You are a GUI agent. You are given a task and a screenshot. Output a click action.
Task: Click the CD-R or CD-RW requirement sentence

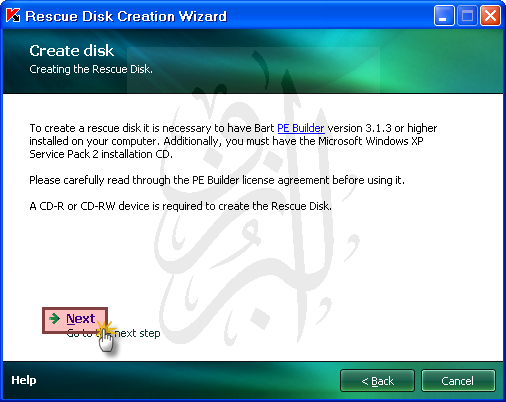pos(180,206)
